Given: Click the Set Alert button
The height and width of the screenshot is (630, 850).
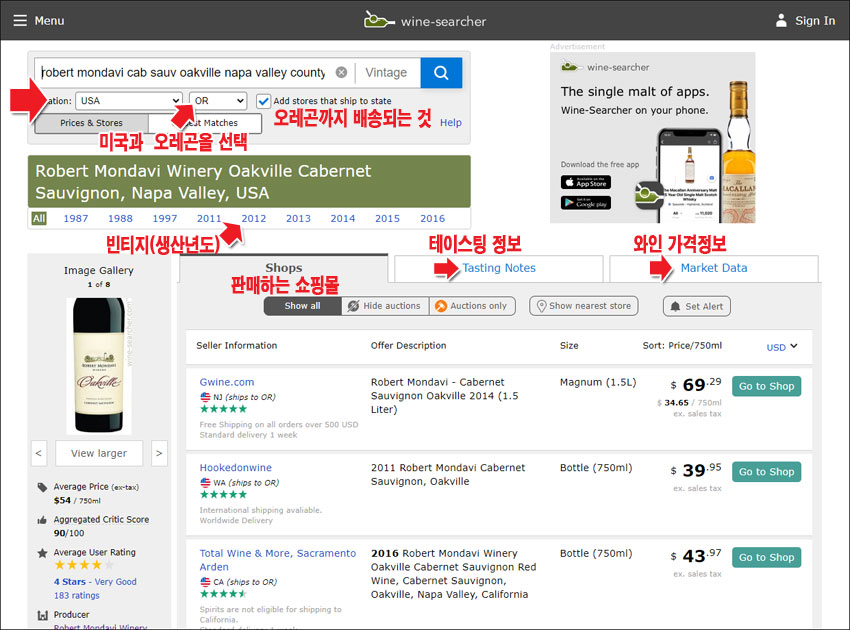Looking at the screenshot, I should [697, 306].
